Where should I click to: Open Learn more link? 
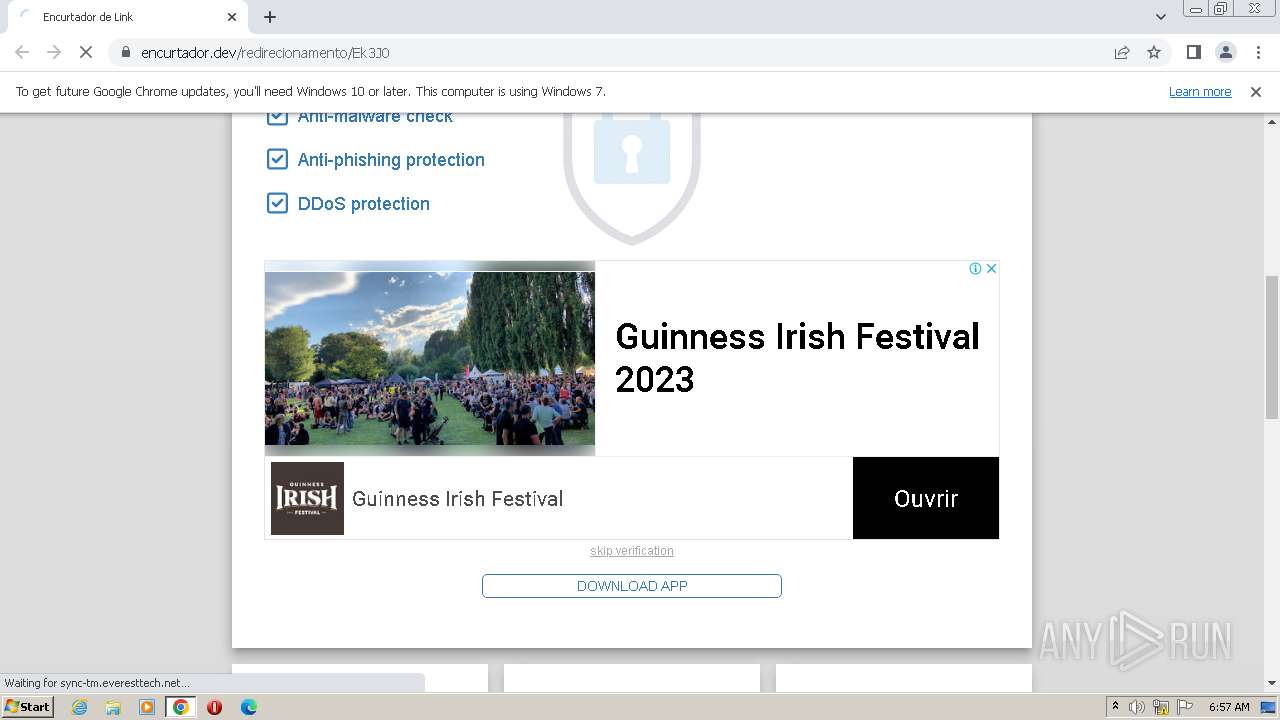tap(1200, 92)
